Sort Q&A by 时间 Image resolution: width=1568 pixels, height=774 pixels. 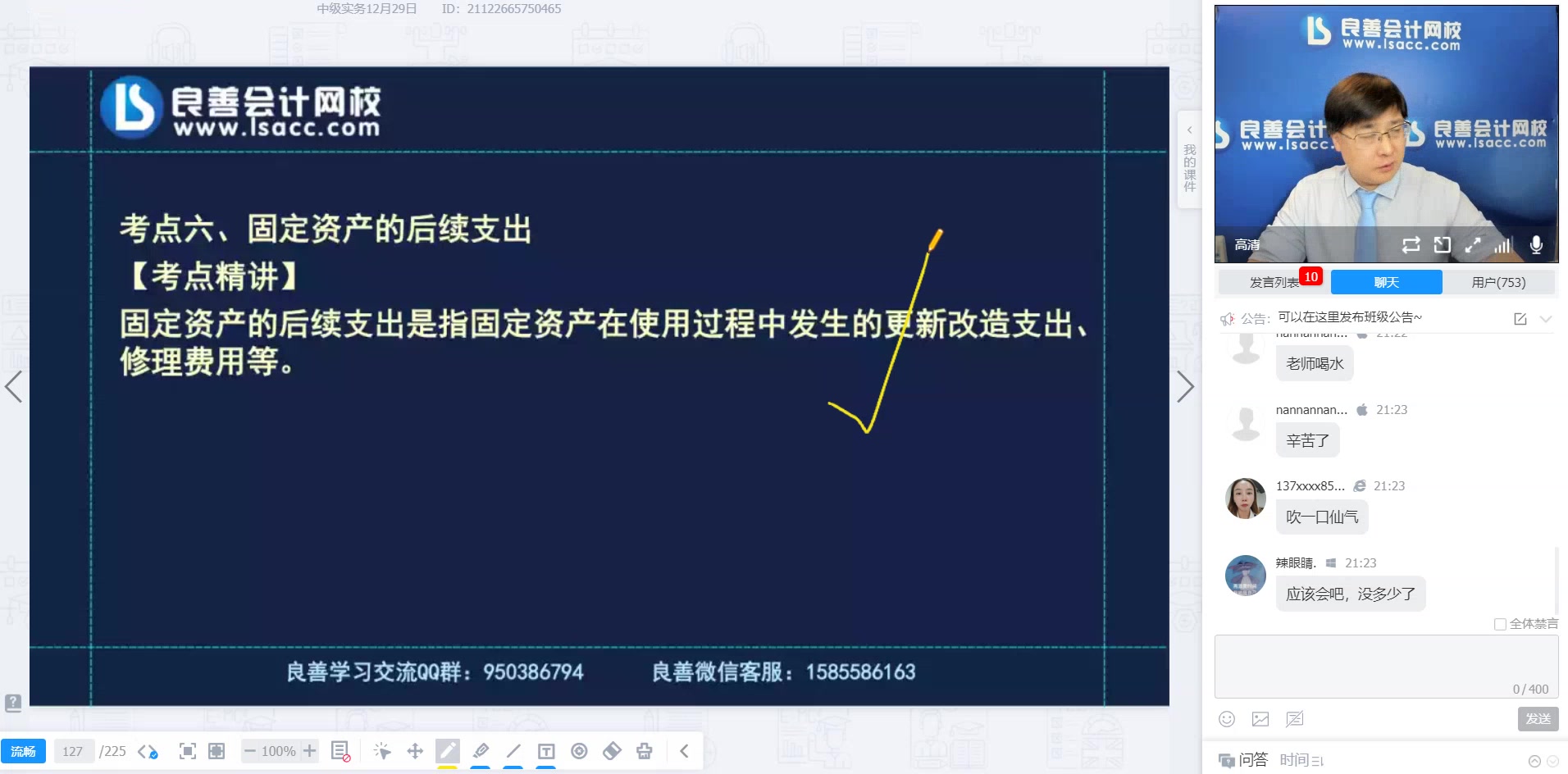click(1301, 760)
